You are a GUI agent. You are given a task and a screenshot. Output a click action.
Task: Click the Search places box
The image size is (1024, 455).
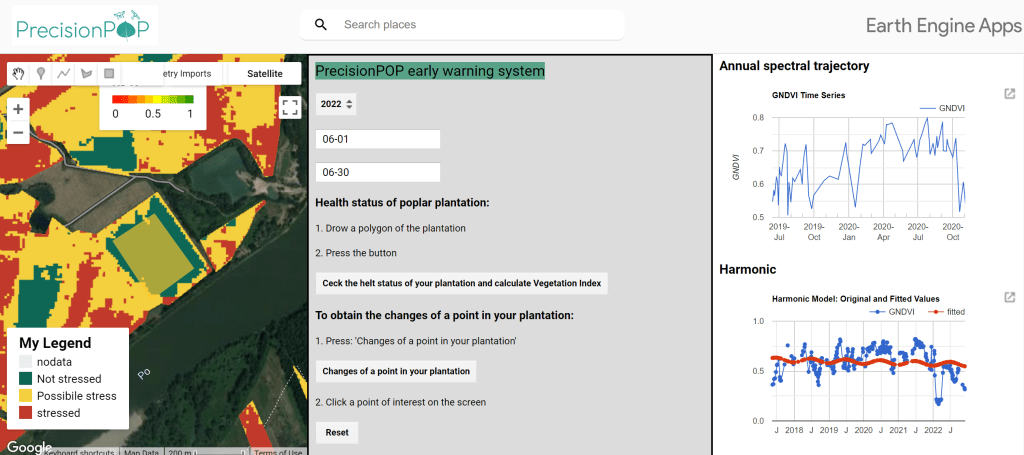[470, 25]
